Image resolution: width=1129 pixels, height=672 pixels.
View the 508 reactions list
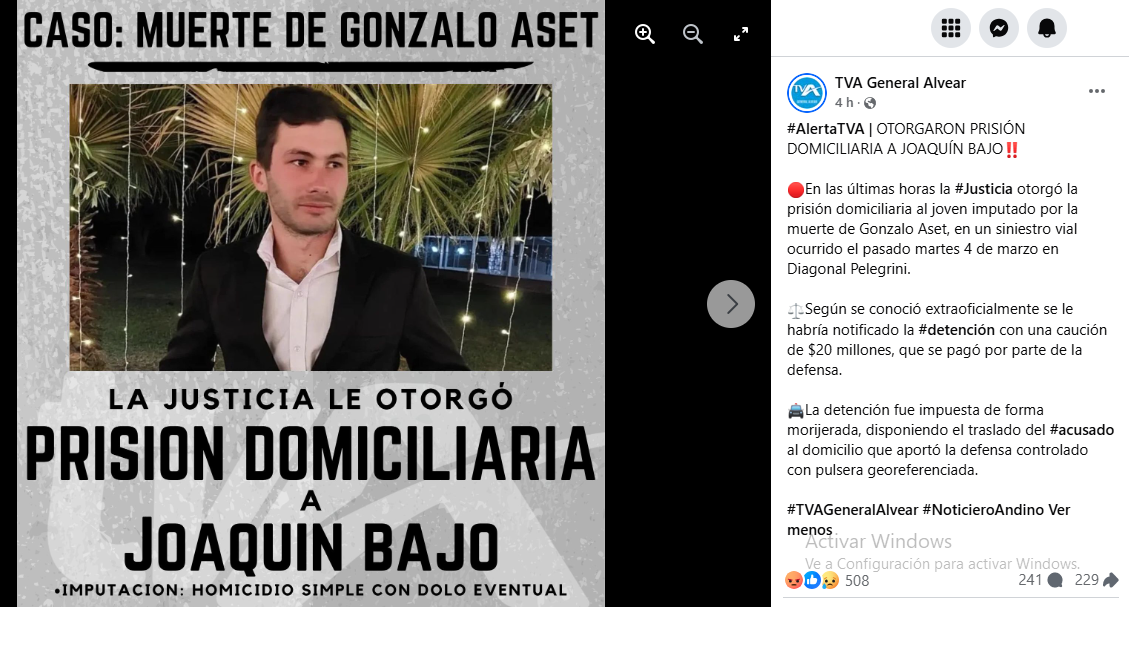(827, 581)
